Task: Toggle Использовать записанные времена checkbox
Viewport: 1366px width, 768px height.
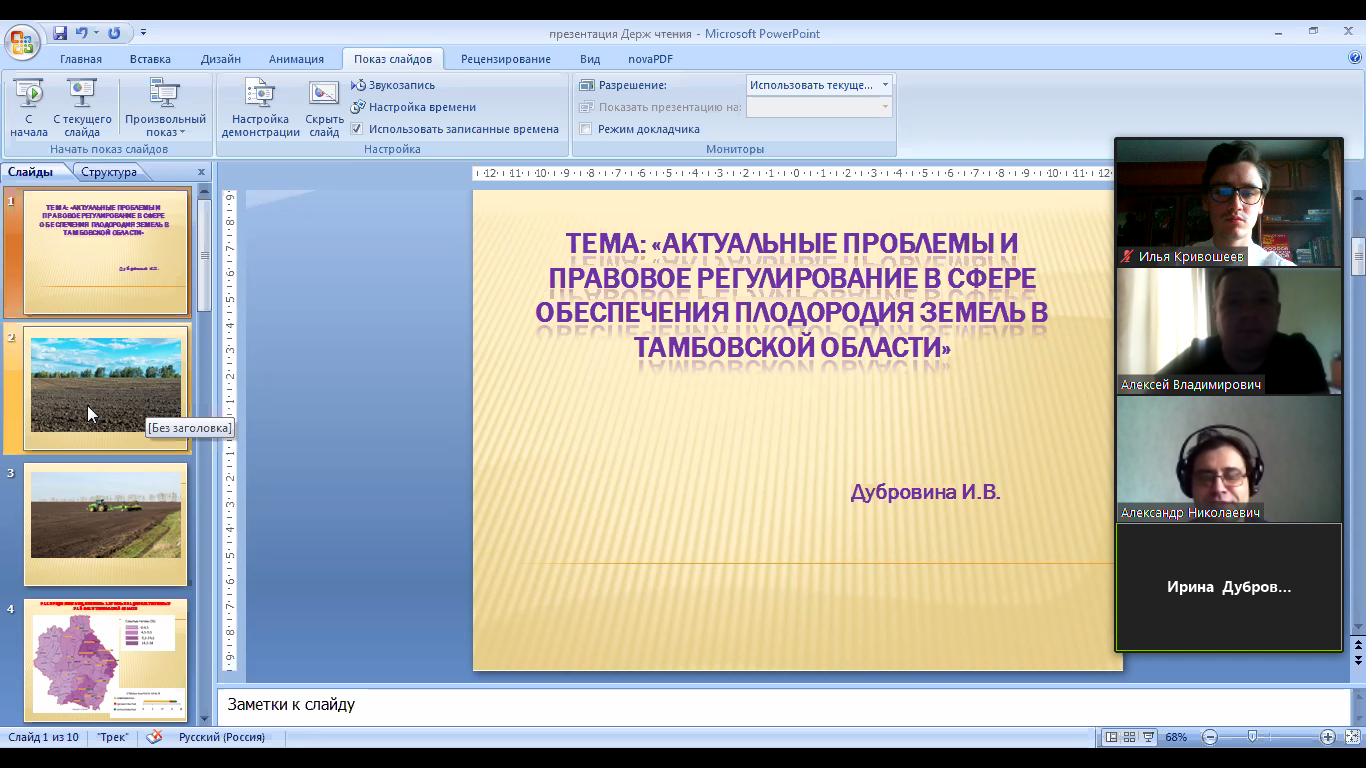Action: (357, 129)
